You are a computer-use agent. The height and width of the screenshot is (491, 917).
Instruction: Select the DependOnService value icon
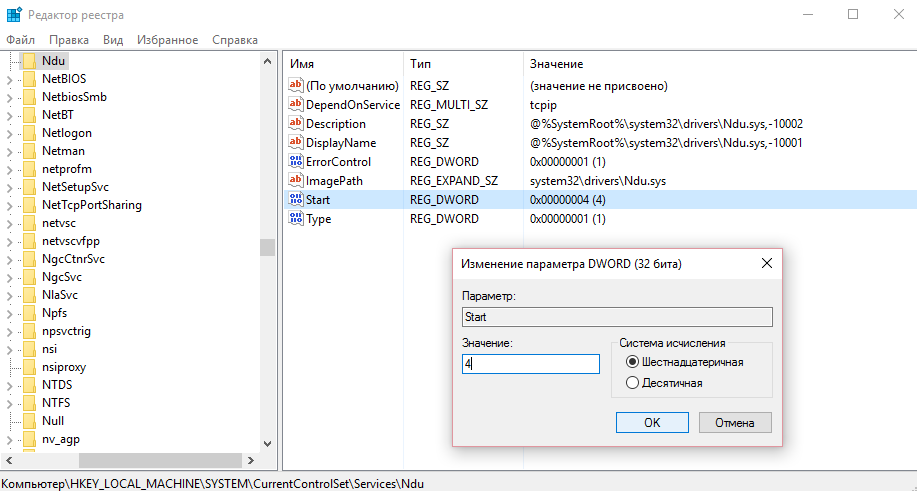(x=295, y=105)
